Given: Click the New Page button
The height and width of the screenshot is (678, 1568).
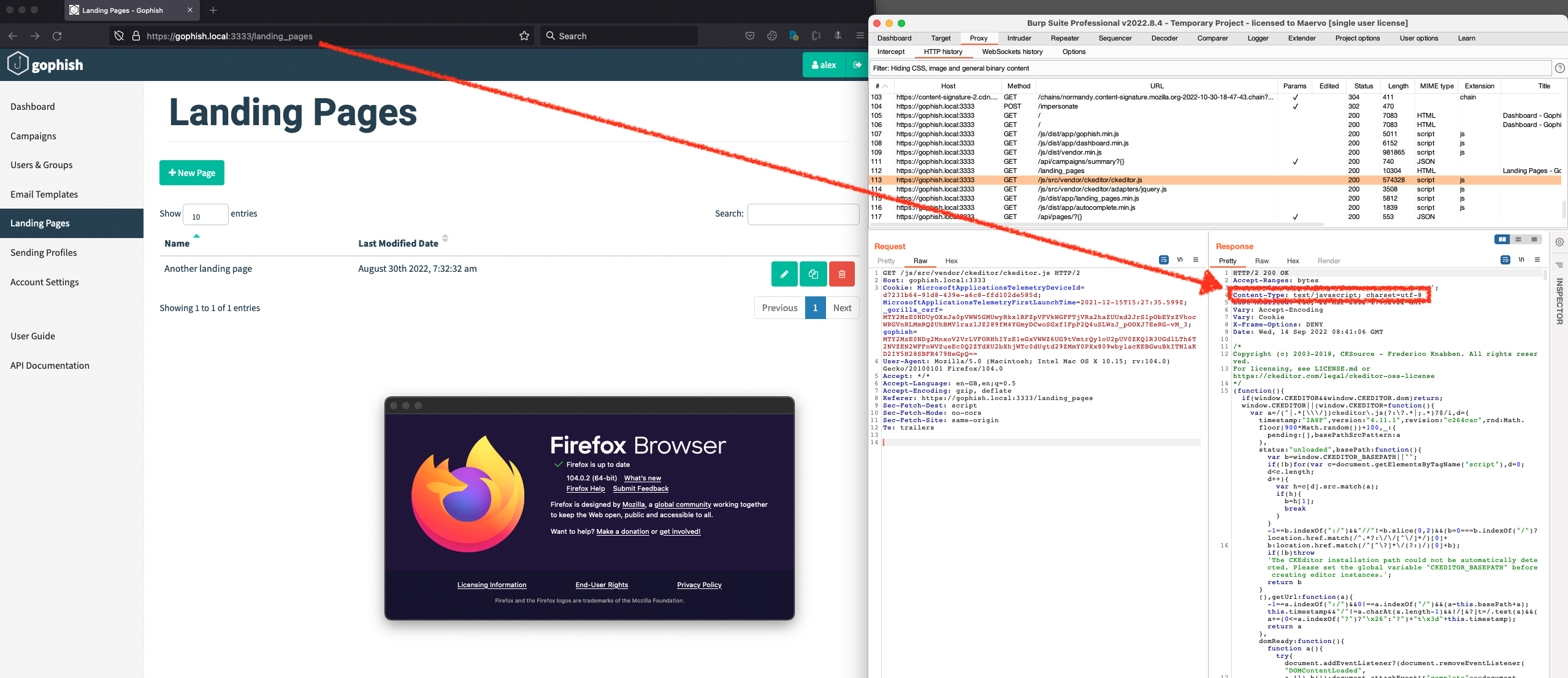Looking at the screenshot, I should click(x=191, y=172).
